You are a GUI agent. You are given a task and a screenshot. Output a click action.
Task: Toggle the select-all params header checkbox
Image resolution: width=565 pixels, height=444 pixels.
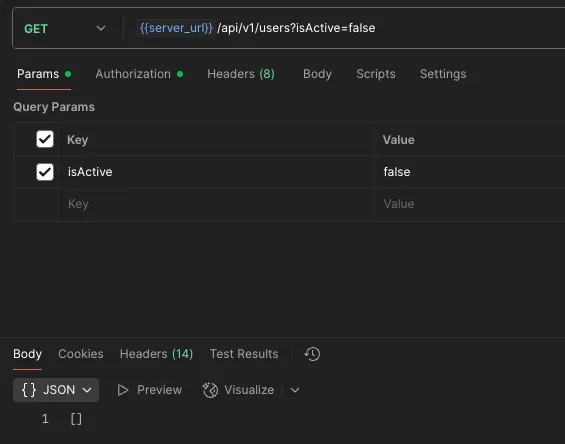[x=45, y=139]
